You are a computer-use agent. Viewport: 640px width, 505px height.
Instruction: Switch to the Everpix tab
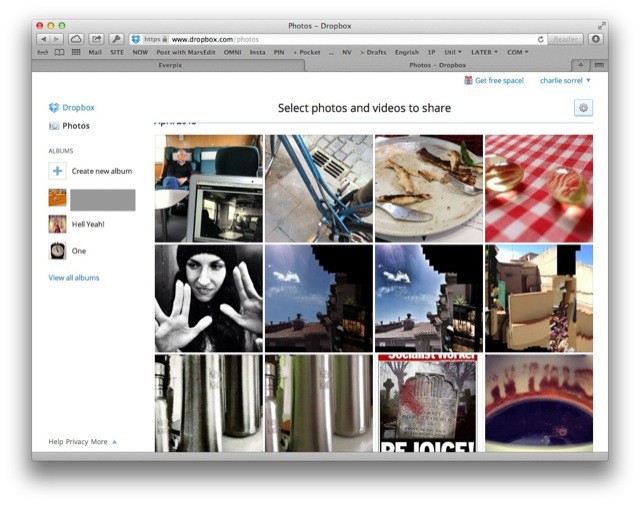click(x=169, y=65)
